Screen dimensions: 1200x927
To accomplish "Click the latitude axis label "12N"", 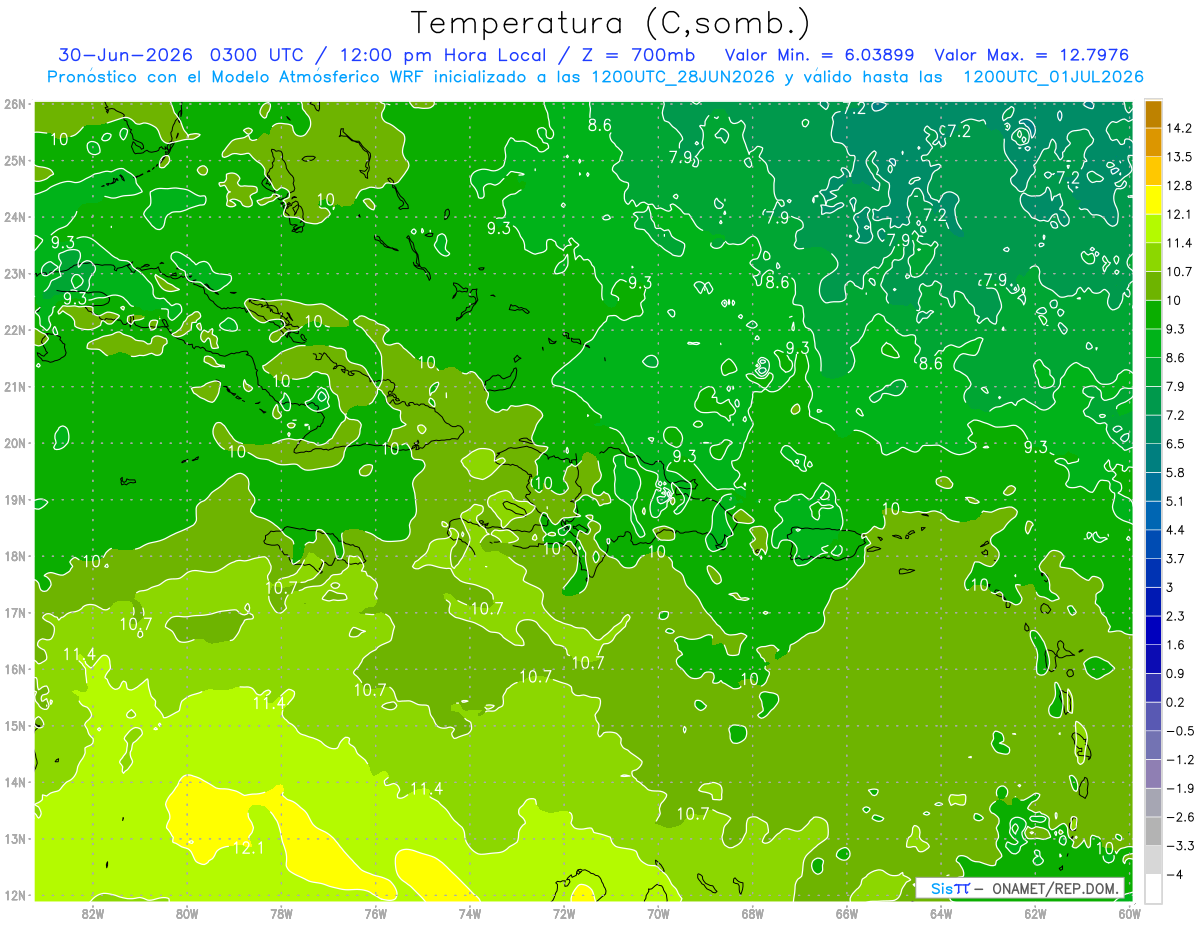I will (x=14, y=895).
